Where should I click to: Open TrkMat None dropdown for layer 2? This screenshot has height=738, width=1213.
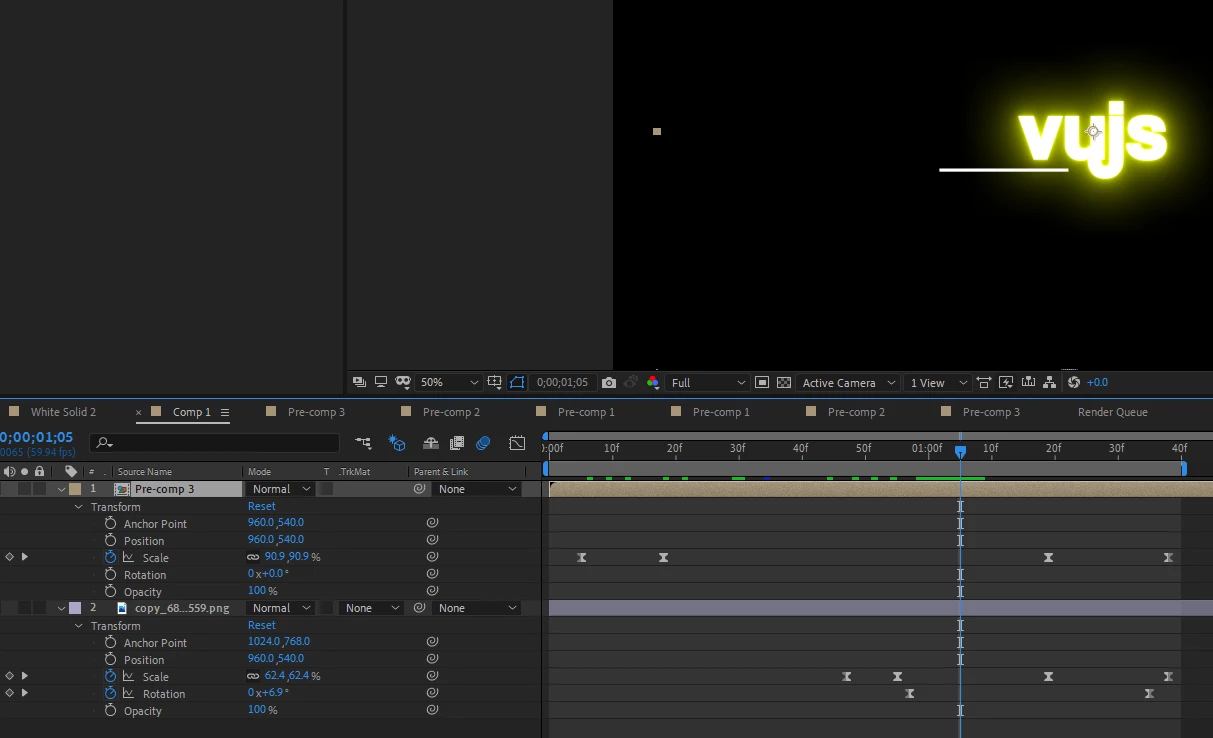tap(370, 608)
